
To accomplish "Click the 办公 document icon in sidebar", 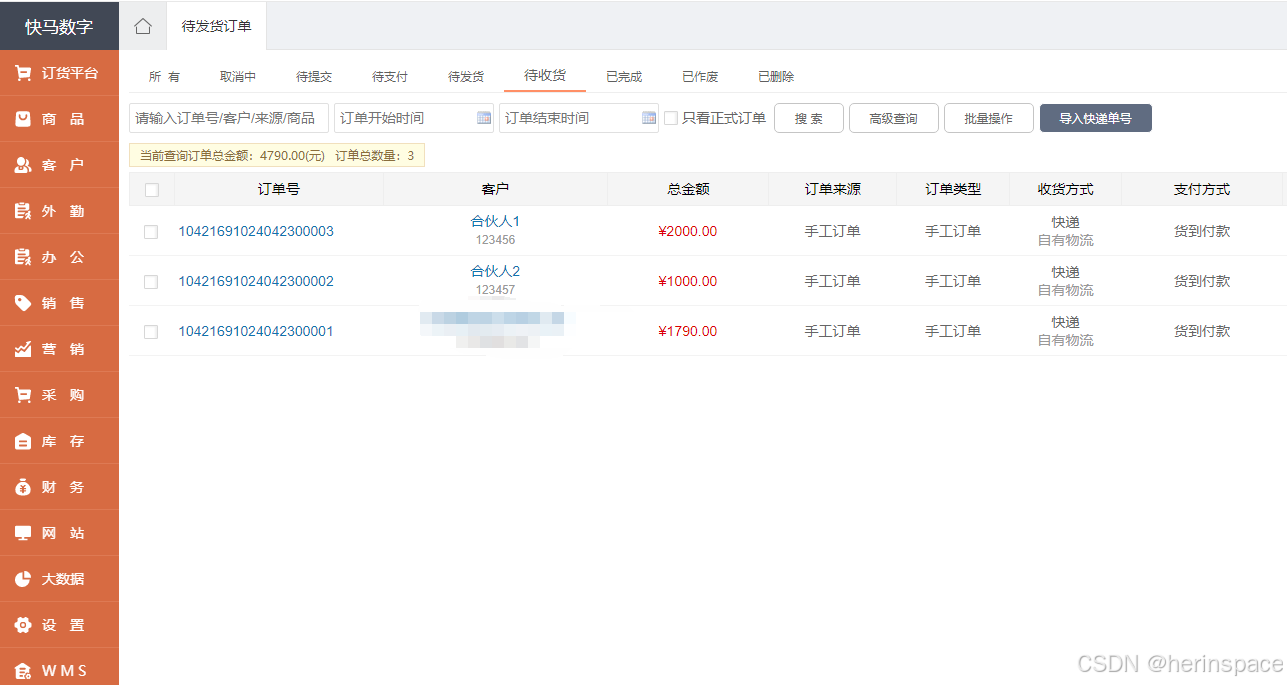I will click(23, 257).
